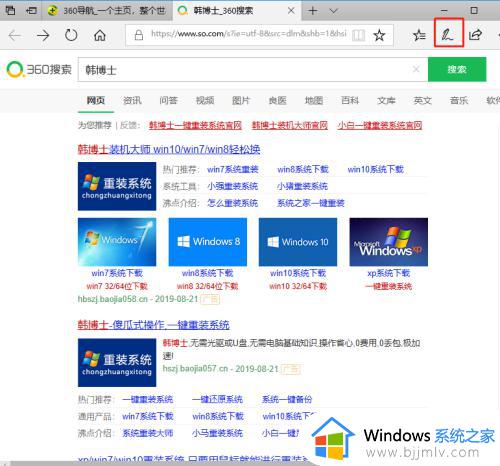This screenshot has width=500, height=466.
Task: Open the 一键重装系统 link under xp系统下载
Action: [x=389, y=286]
